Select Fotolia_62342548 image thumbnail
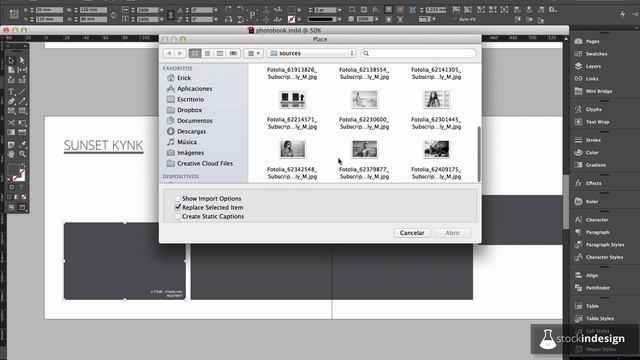Image resolution: width=640 pixels, height=360 pixels. coord(292,149)
